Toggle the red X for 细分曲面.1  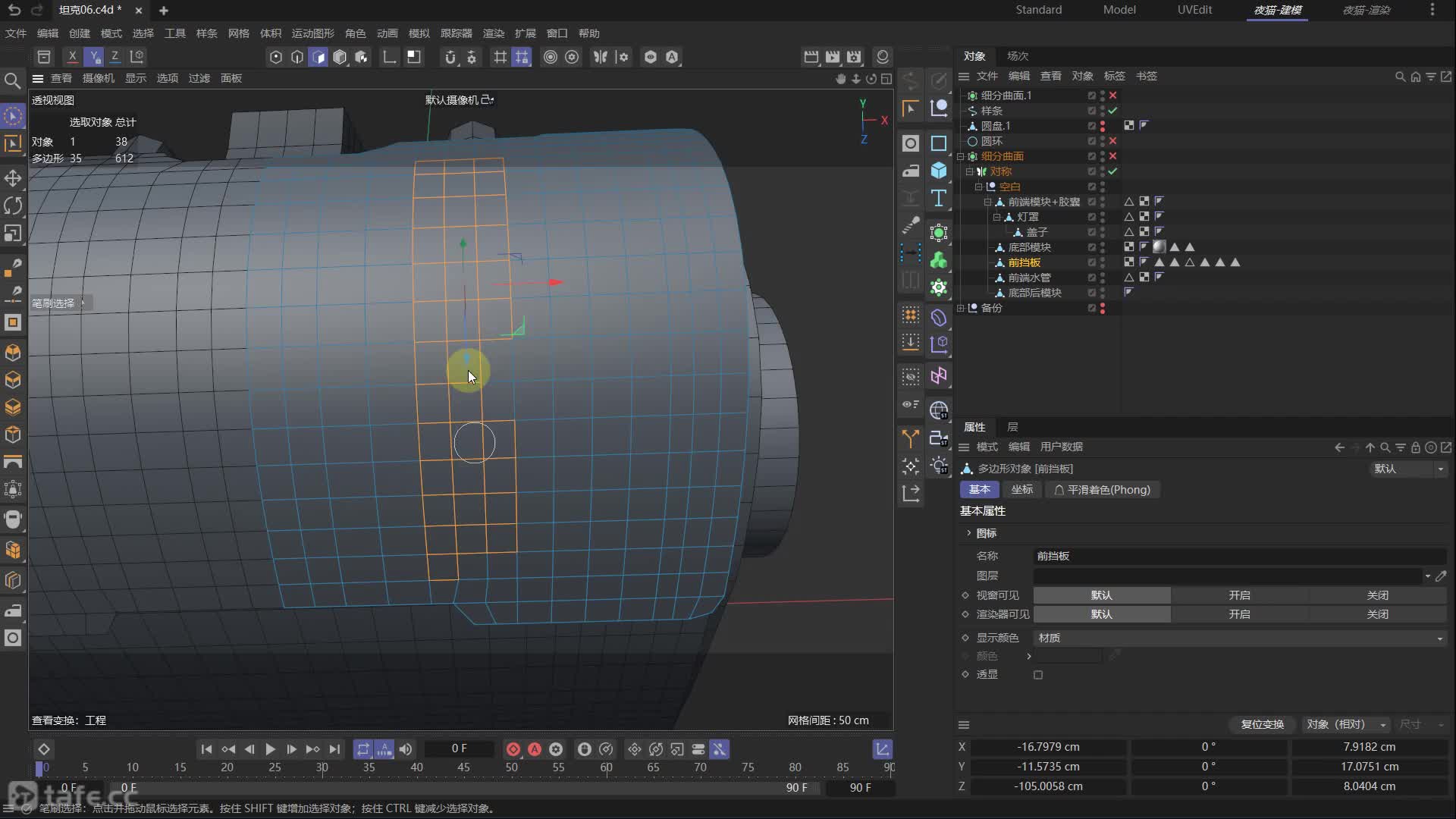click(1112, 96)
